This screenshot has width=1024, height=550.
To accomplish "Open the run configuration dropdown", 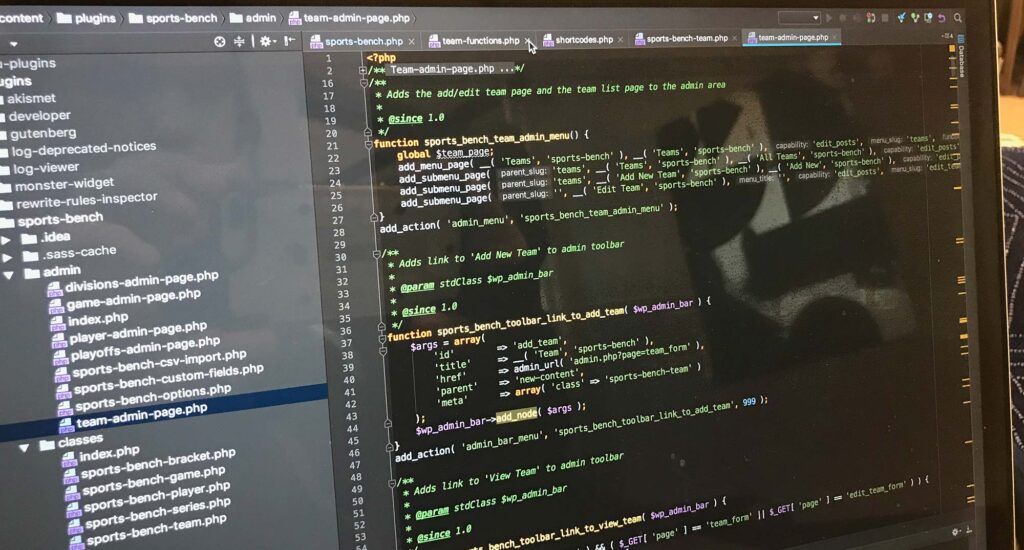I will 799,18.
